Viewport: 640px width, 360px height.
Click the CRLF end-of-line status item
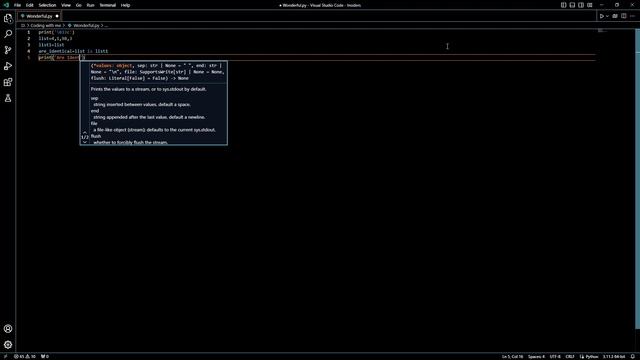coord(570,356)
